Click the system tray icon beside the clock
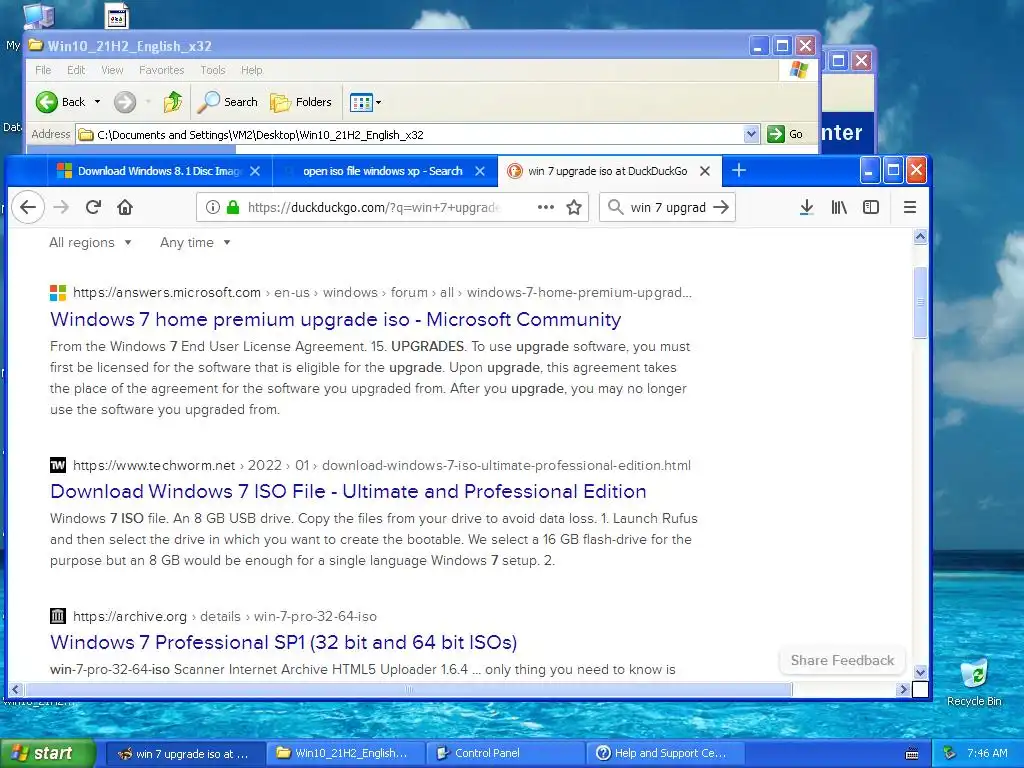 pyautogui.click(x=950, y=753)
